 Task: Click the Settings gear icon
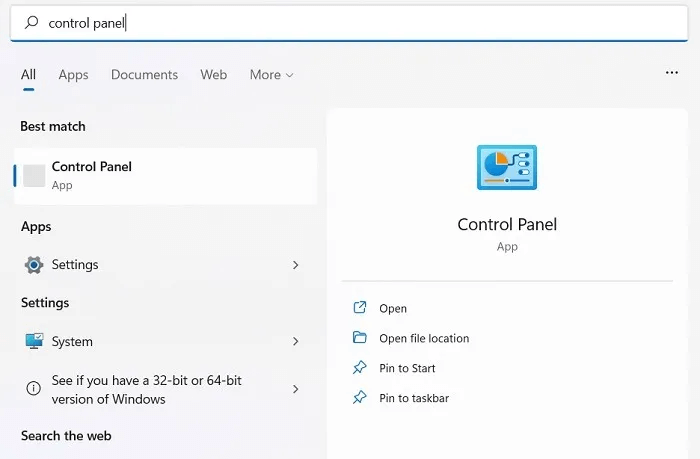coord(34,265)
